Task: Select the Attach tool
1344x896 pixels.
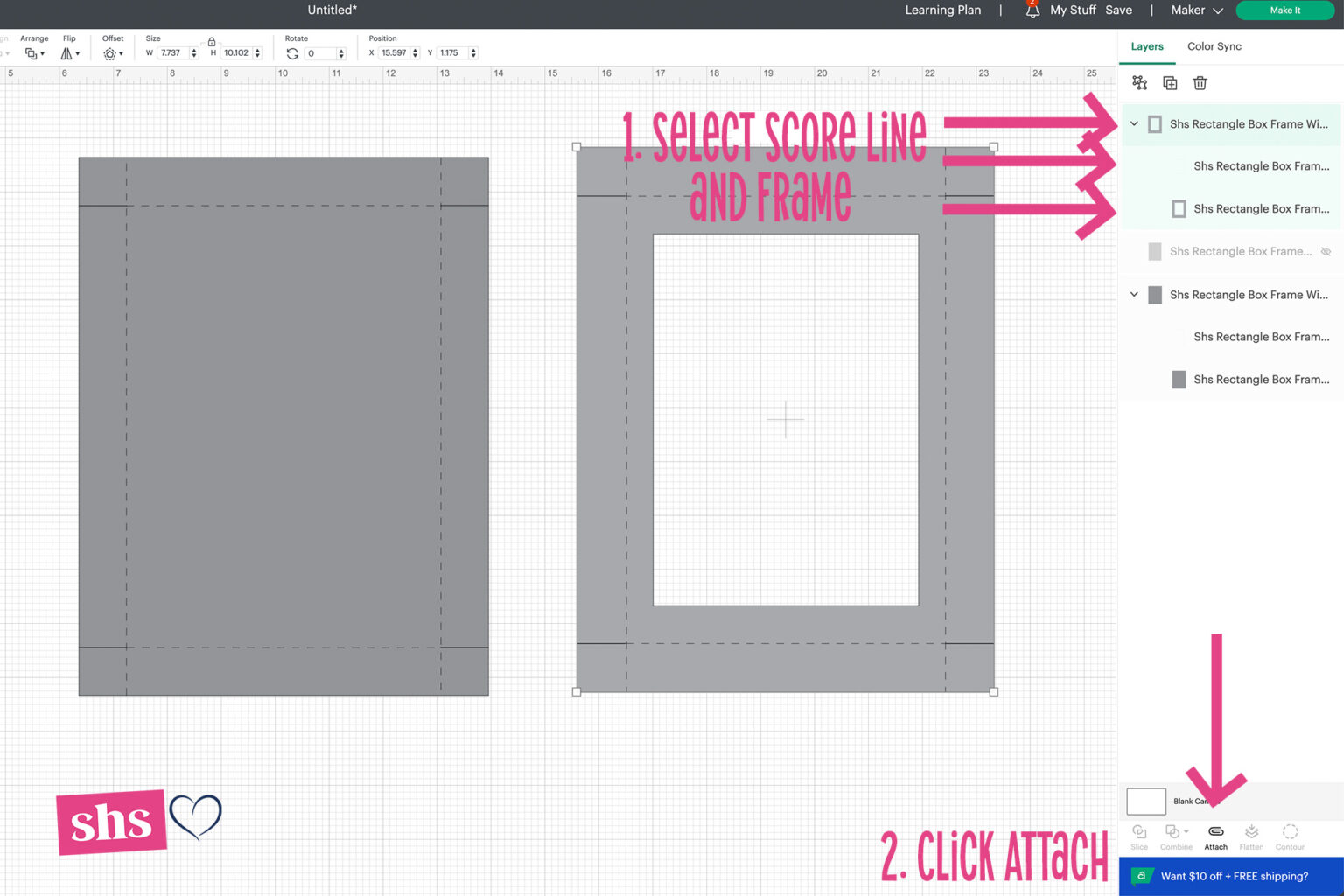Action: click(x=1215, y=836)
